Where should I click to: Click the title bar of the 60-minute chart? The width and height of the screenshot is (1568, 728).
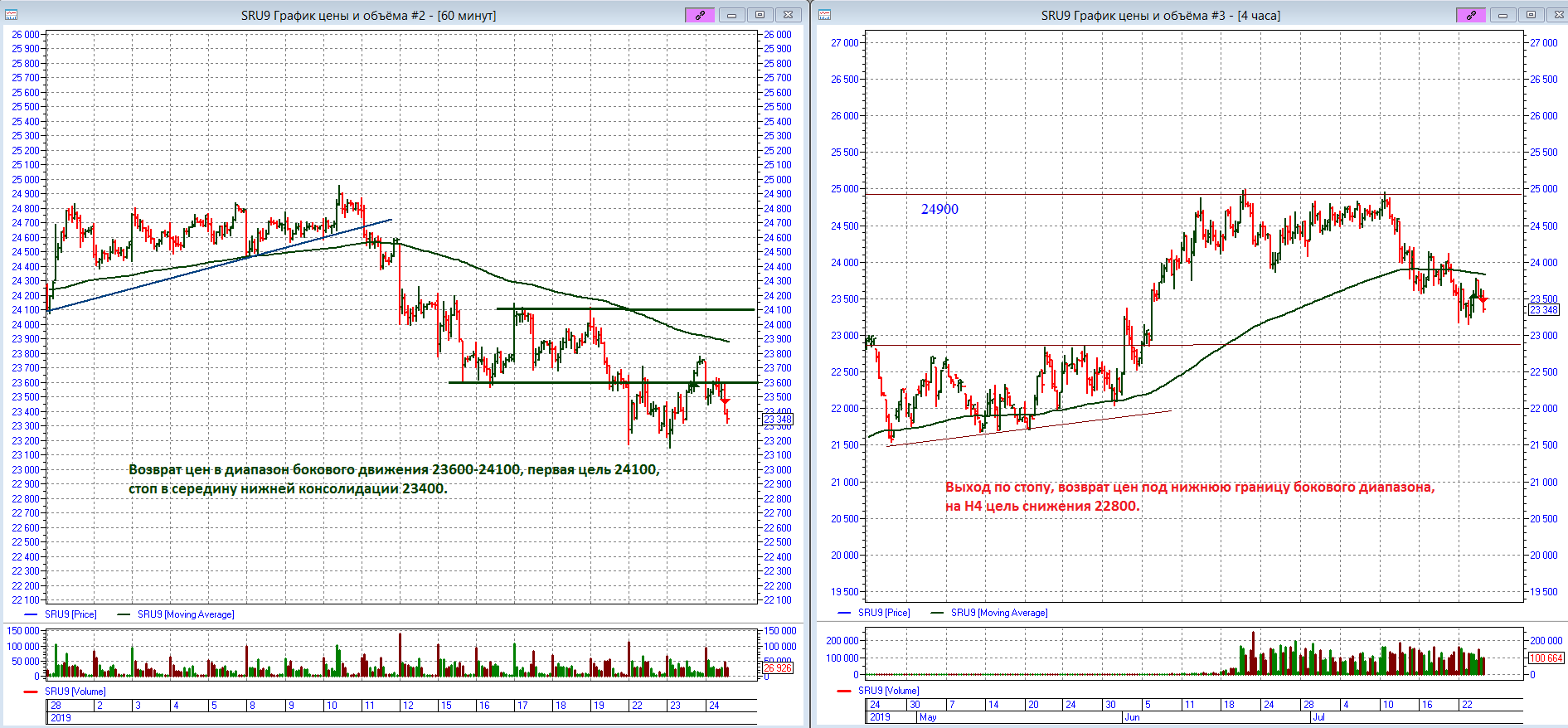(x=368, y=15)
